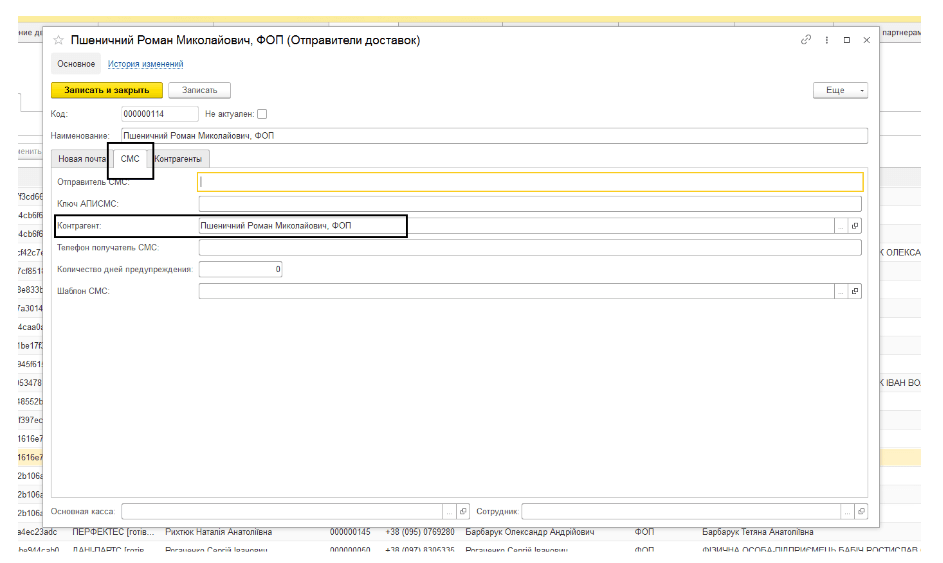The image size is (943, 563).
Task: Expand the 'Еще' dropdown menu
Action: click(x=840, y=90)
